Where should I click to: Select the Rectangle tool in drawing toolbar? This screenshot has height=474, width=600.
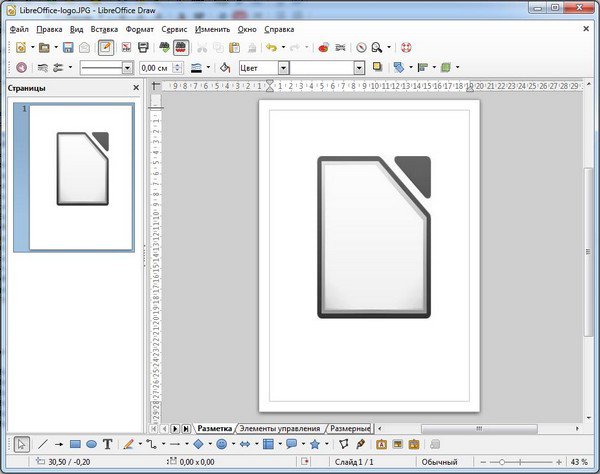click(x=75, y=444)
